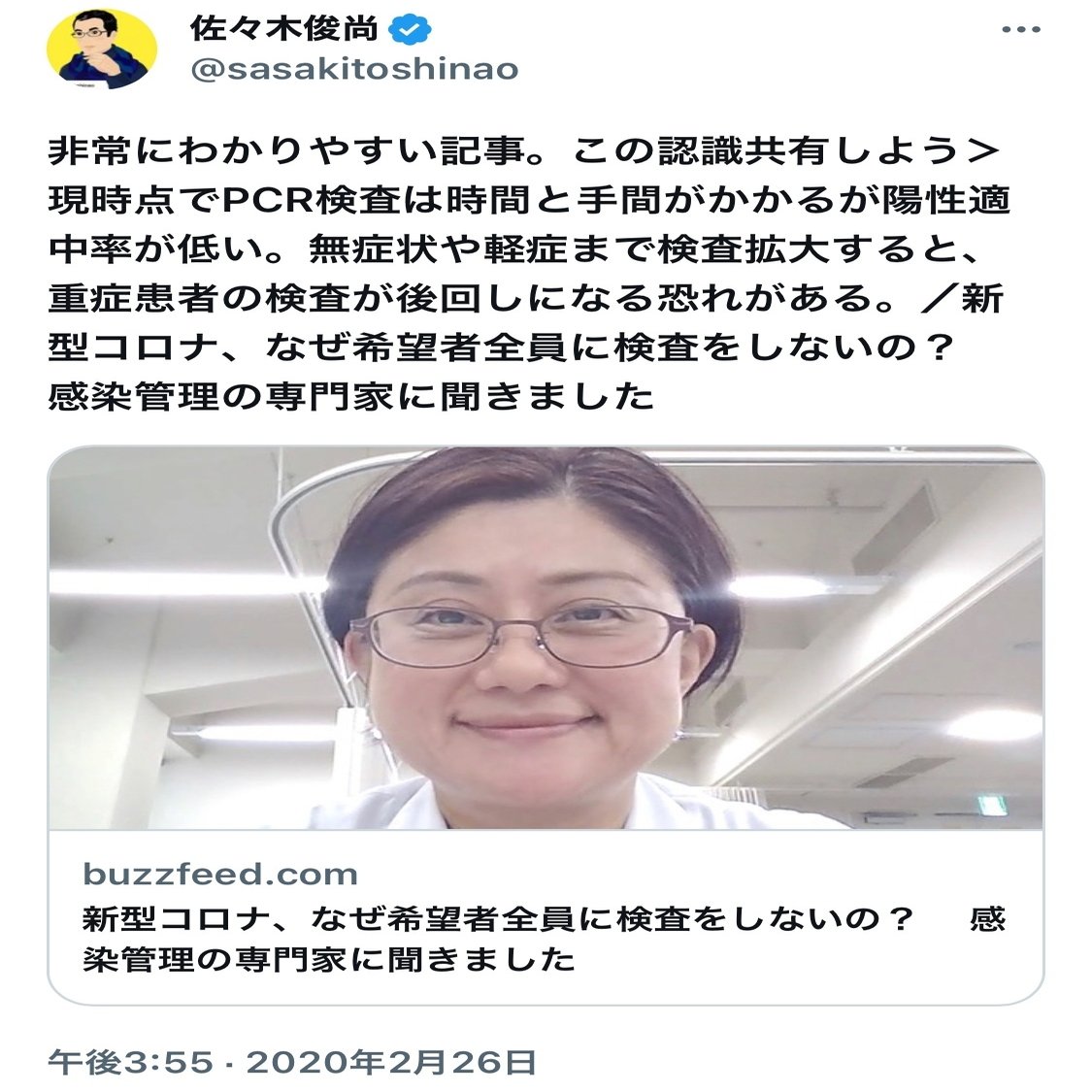This screenshot has height=1092, width=1092.
Task: Click tweet line starting 重症患者の検査が
Action: tap(526, 299)
